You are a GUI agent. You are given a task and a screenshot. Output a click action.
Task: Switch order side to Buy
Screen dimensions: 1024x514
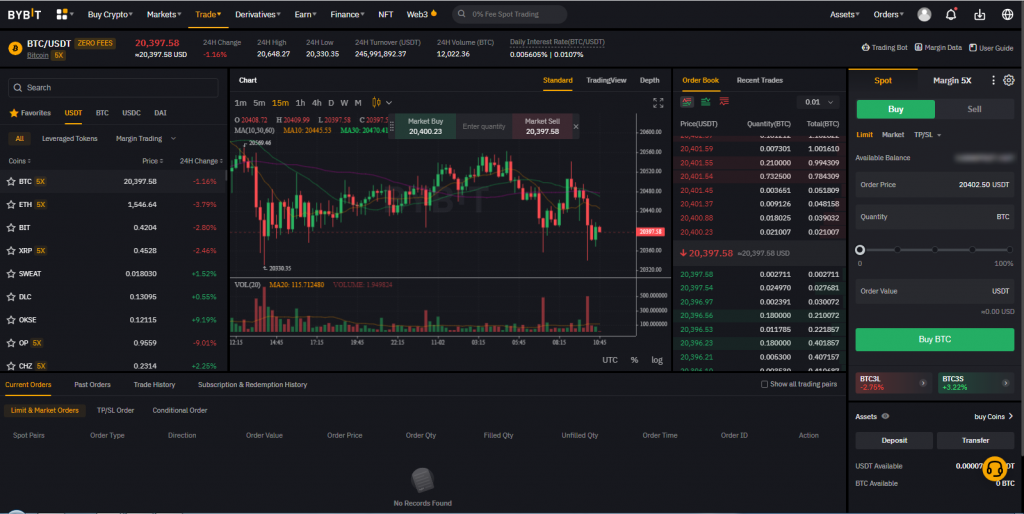click(x=895, y=109)
